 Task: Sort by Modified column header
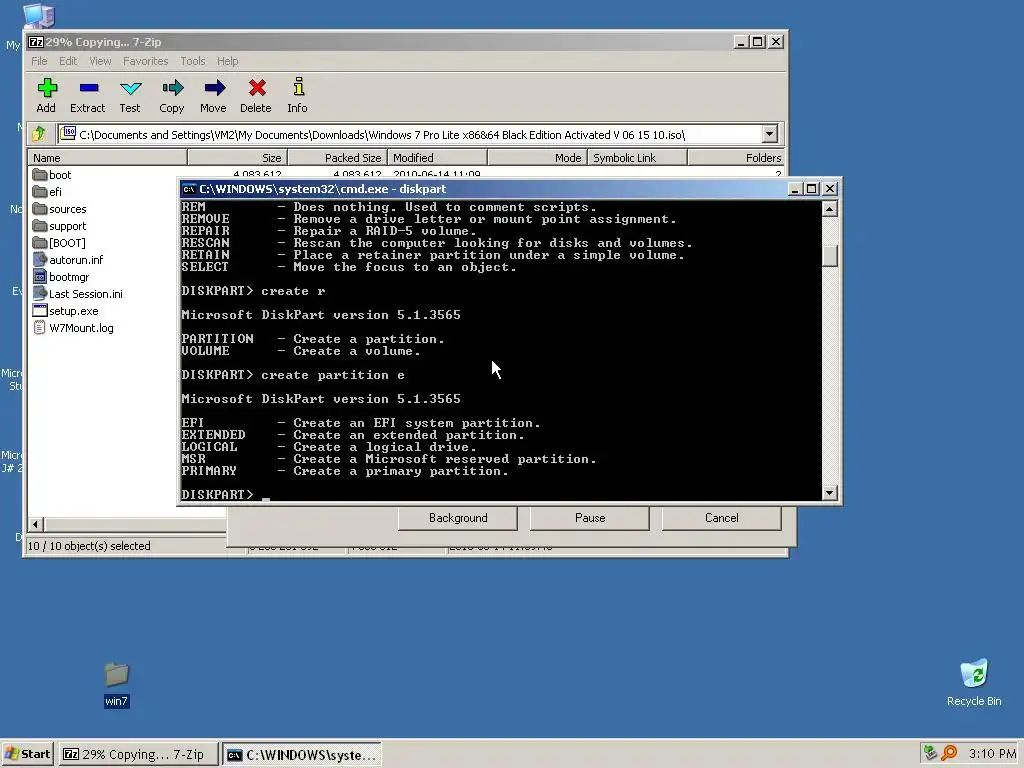(438, 157)
